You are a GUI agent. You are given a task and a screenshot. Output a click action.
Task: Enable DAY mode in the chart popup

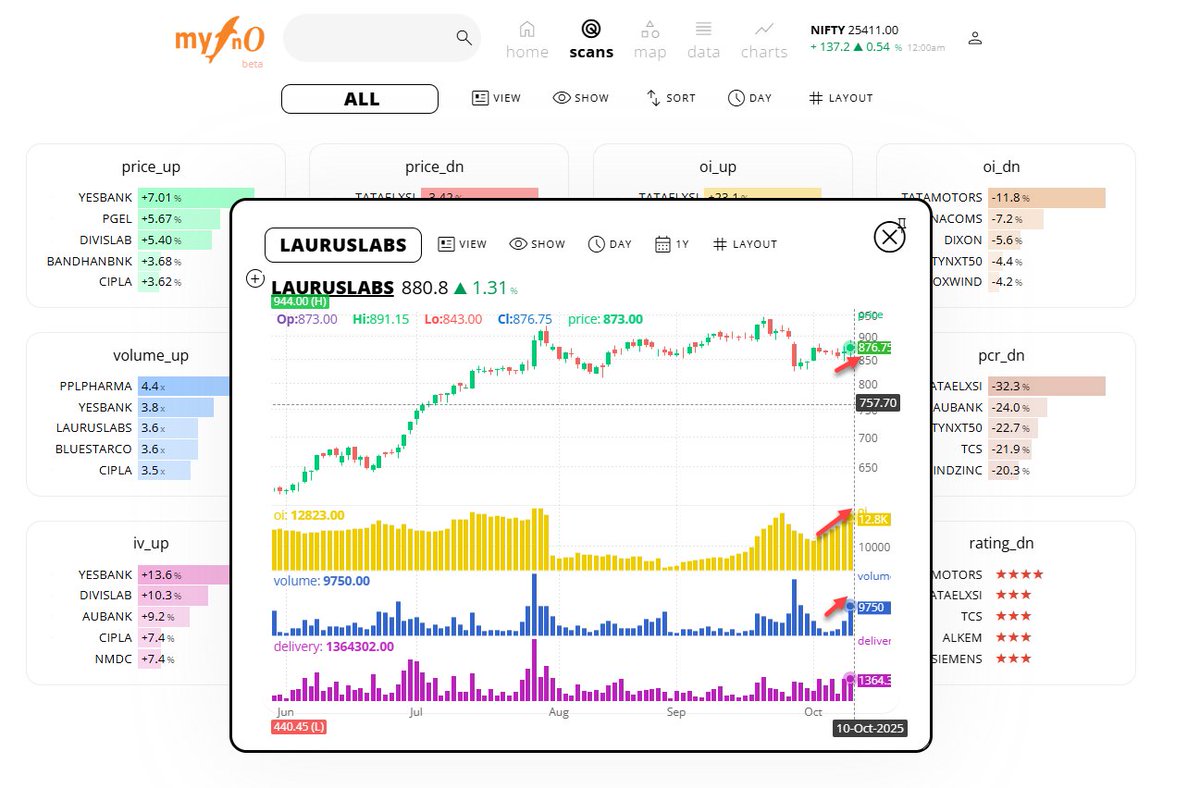609,243
